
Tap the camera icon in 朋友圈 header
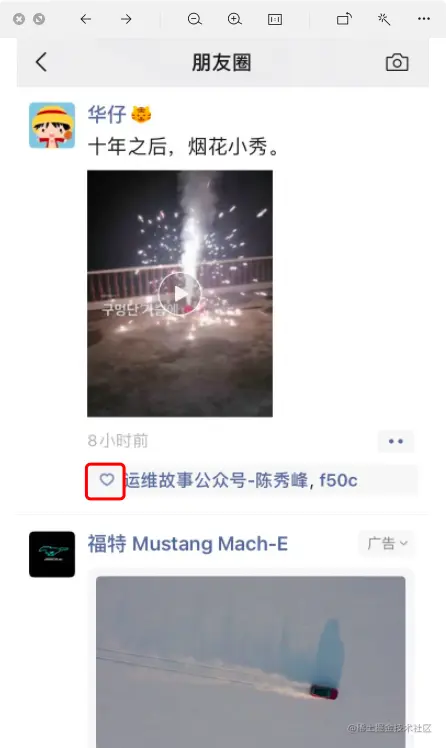pos(397,62)
